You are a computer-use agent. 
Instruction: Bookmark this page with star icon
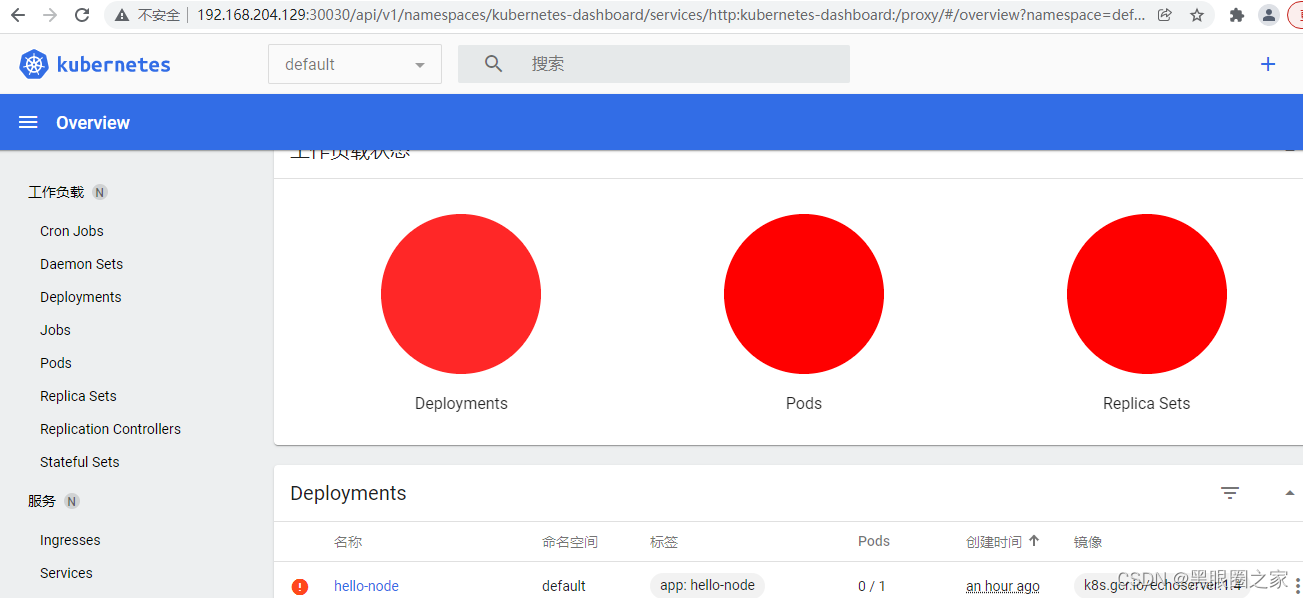[x=1197, y=15]
